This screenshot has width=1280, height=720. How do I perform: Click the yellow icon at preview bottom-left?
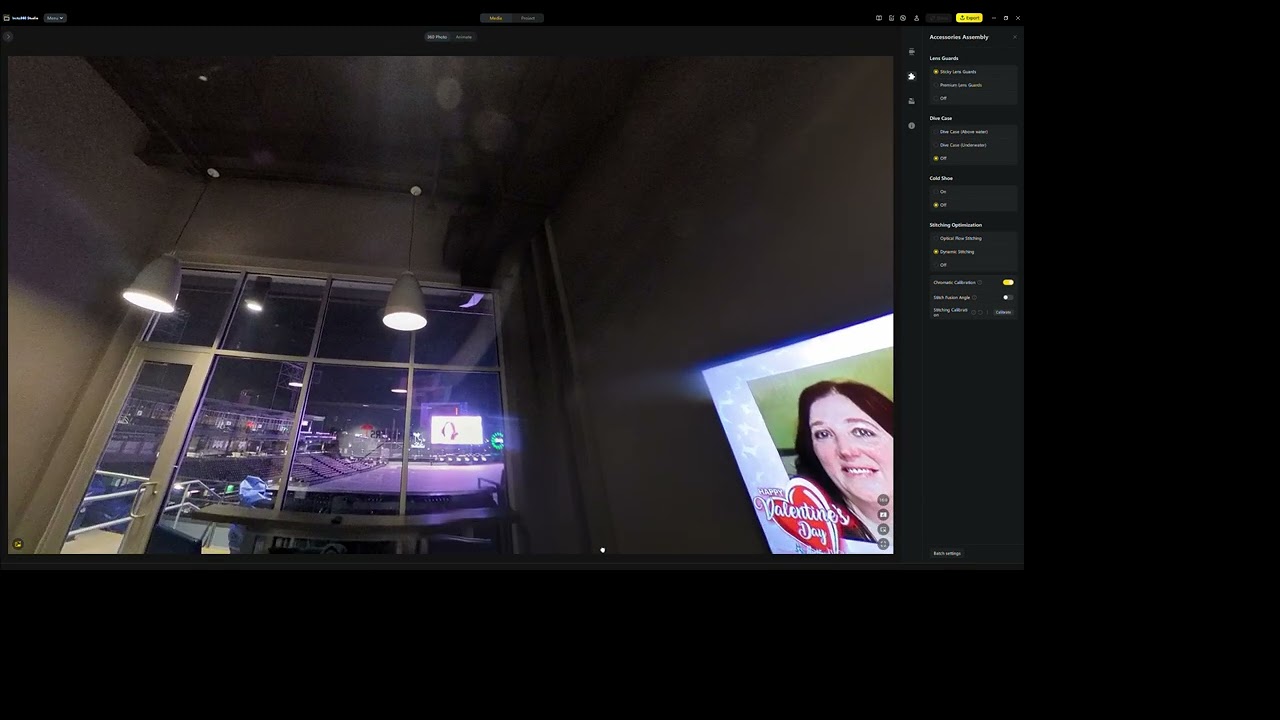pyautogui.click(x=17, y=544)
